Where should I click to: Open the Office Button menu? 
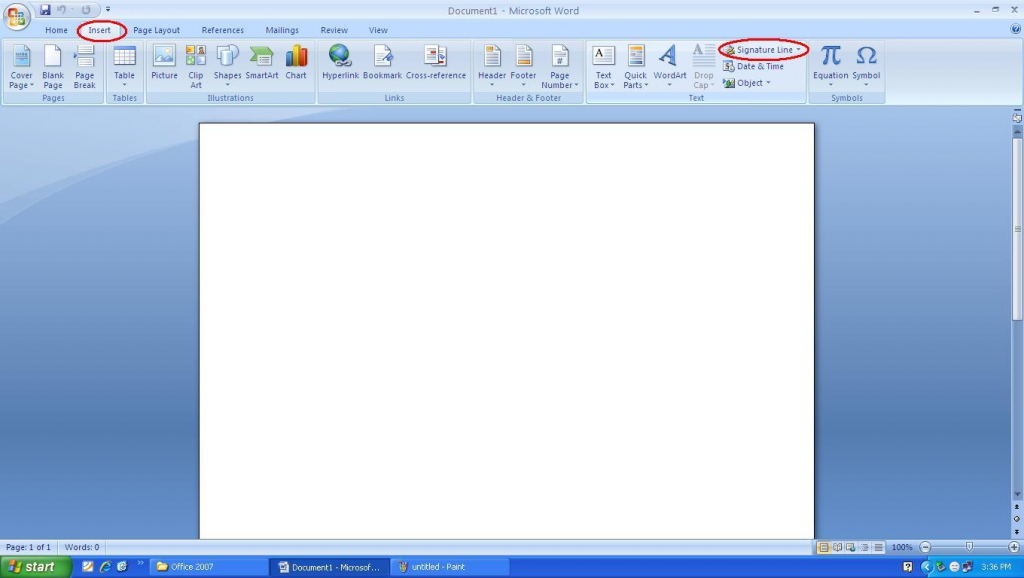[x=16, y=16]
